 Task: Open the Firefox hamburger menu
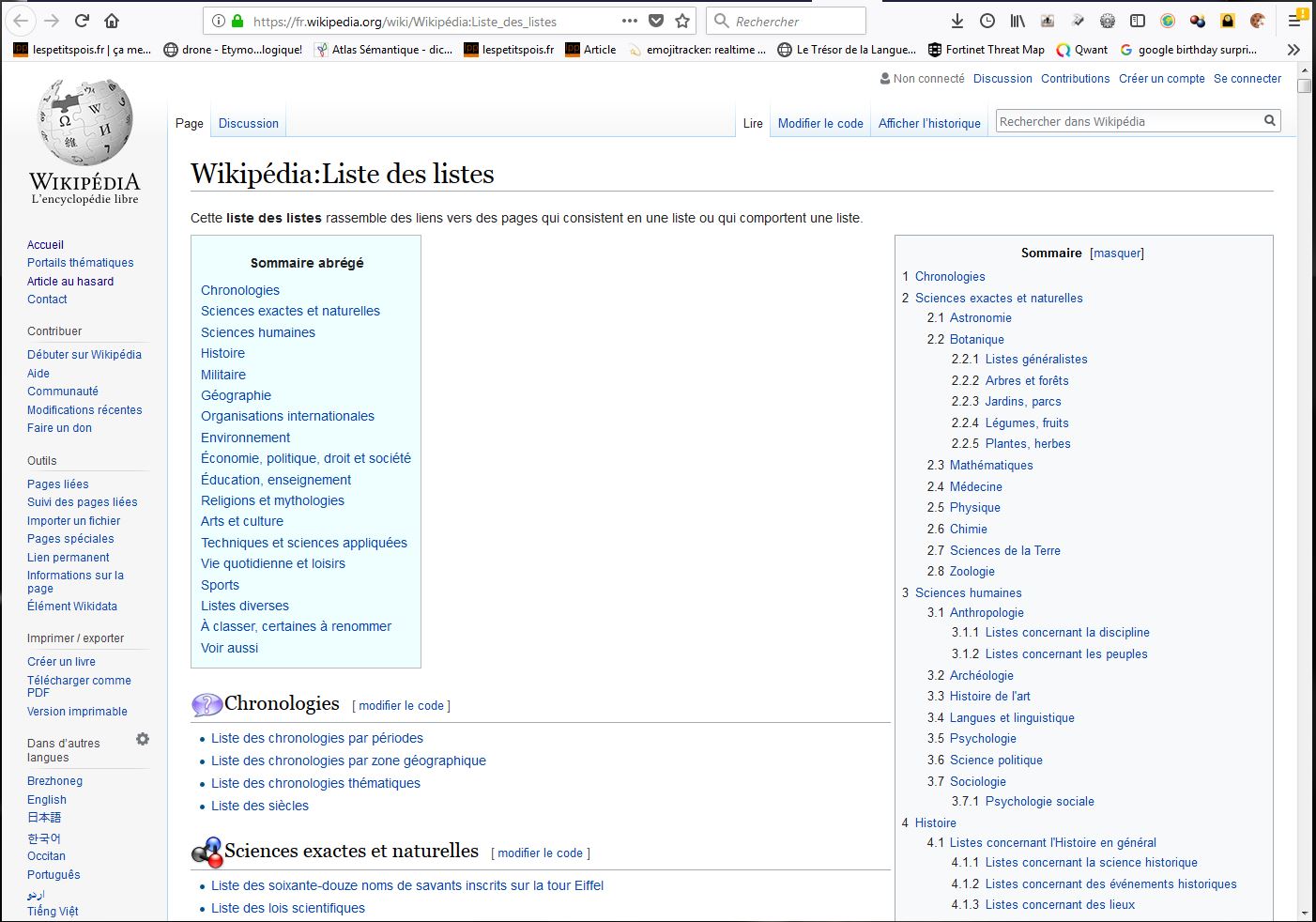coord(1294,21)
